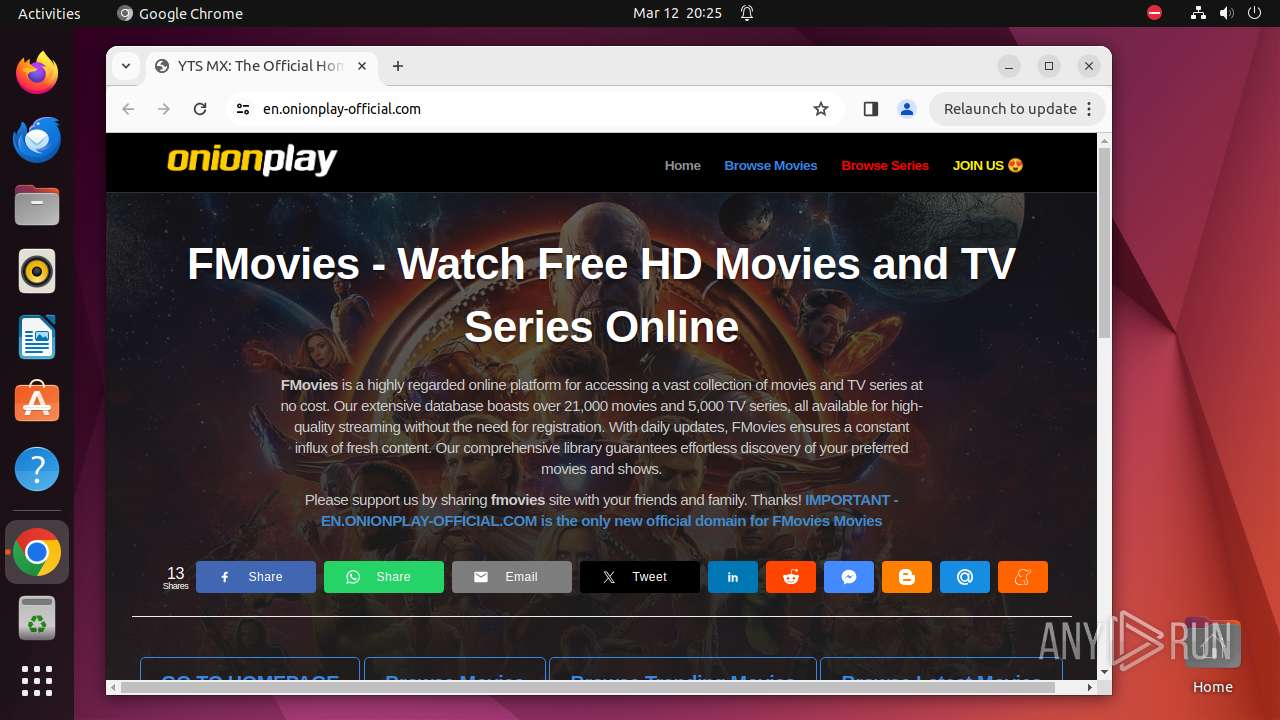Click the last orange share icon
This screenshot has height=720, width=1280.
click(x=1023, y=577)
